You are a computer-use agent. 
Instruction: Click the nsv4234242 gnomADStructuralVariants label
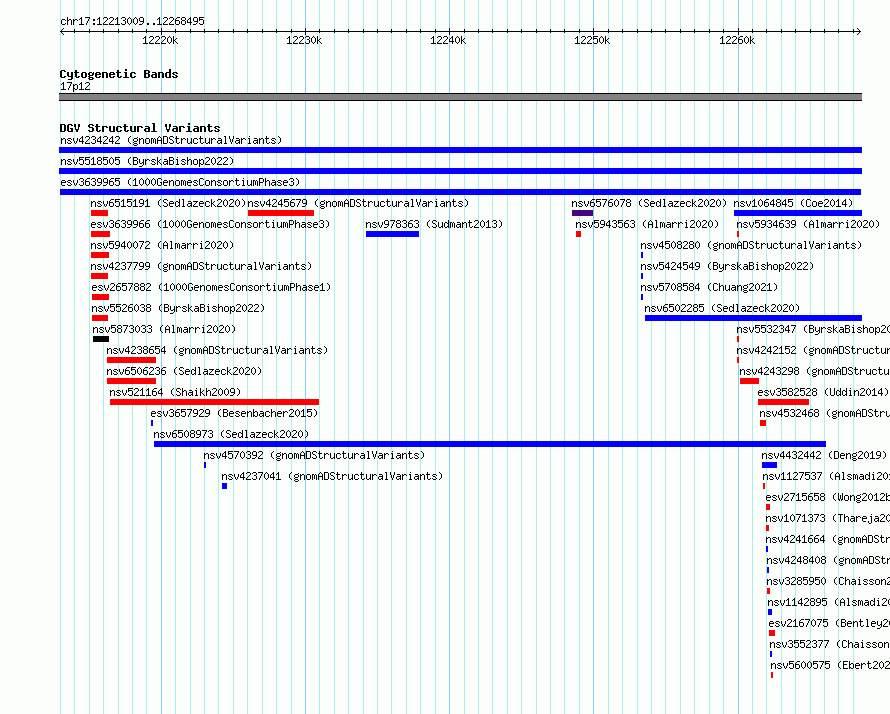click(171, 140)
